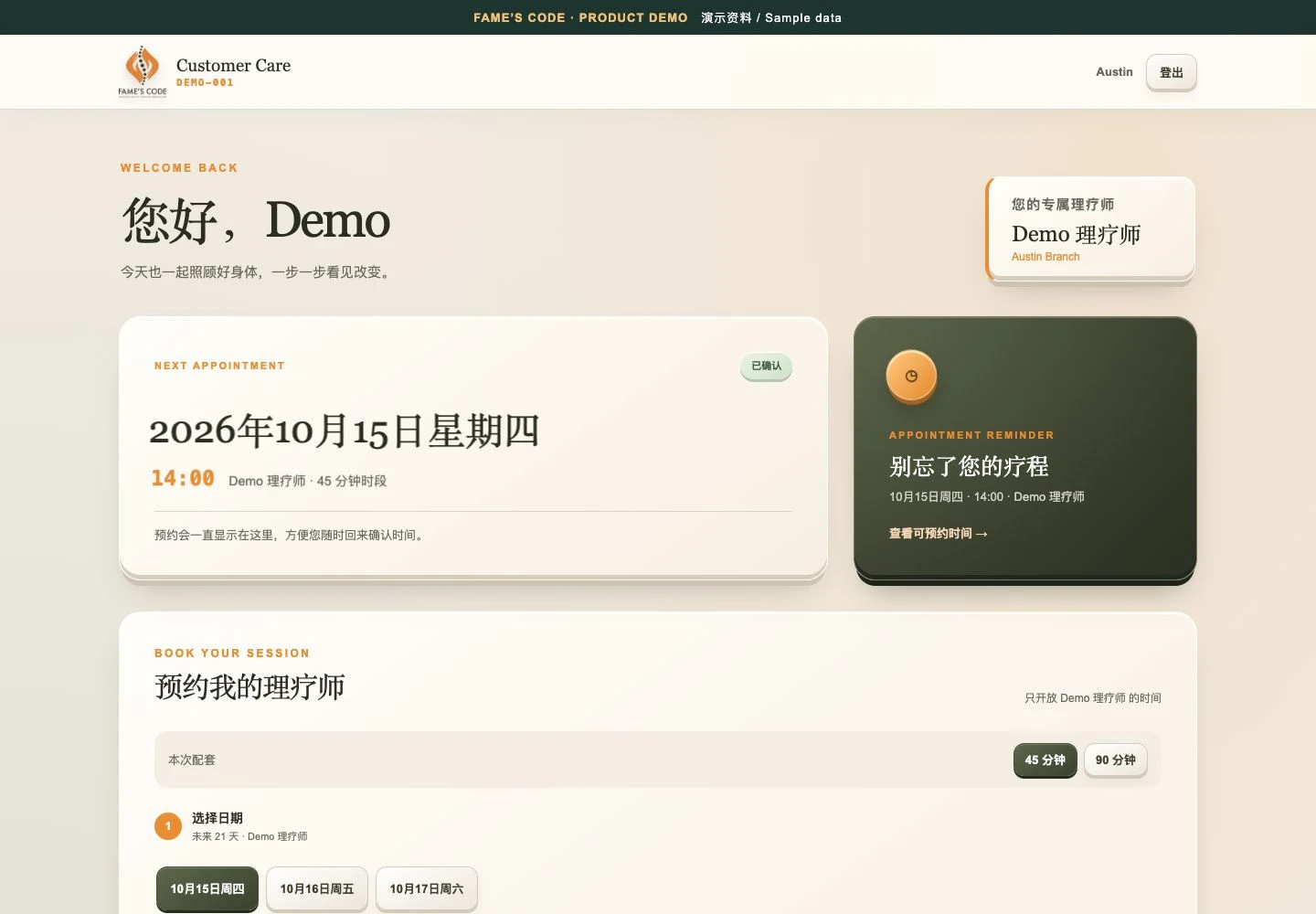
Task: Click the WELCOME BACK label
Action: [179, 168]
